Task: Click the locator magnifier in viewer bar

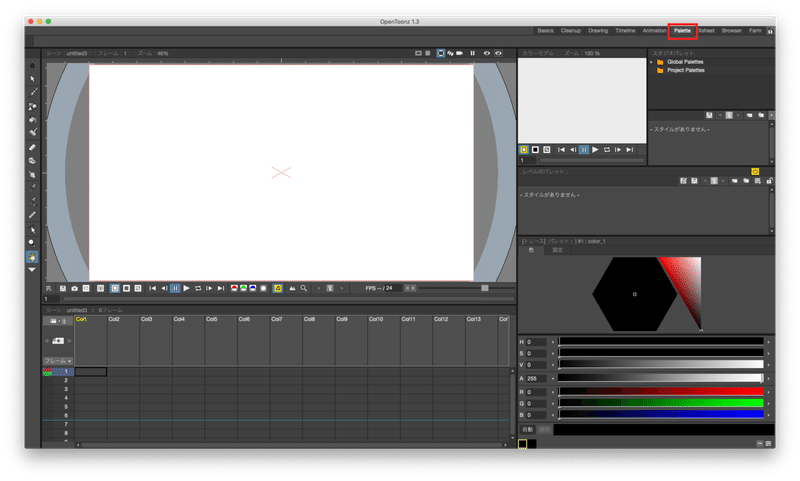Action: (x=304, y=288)
